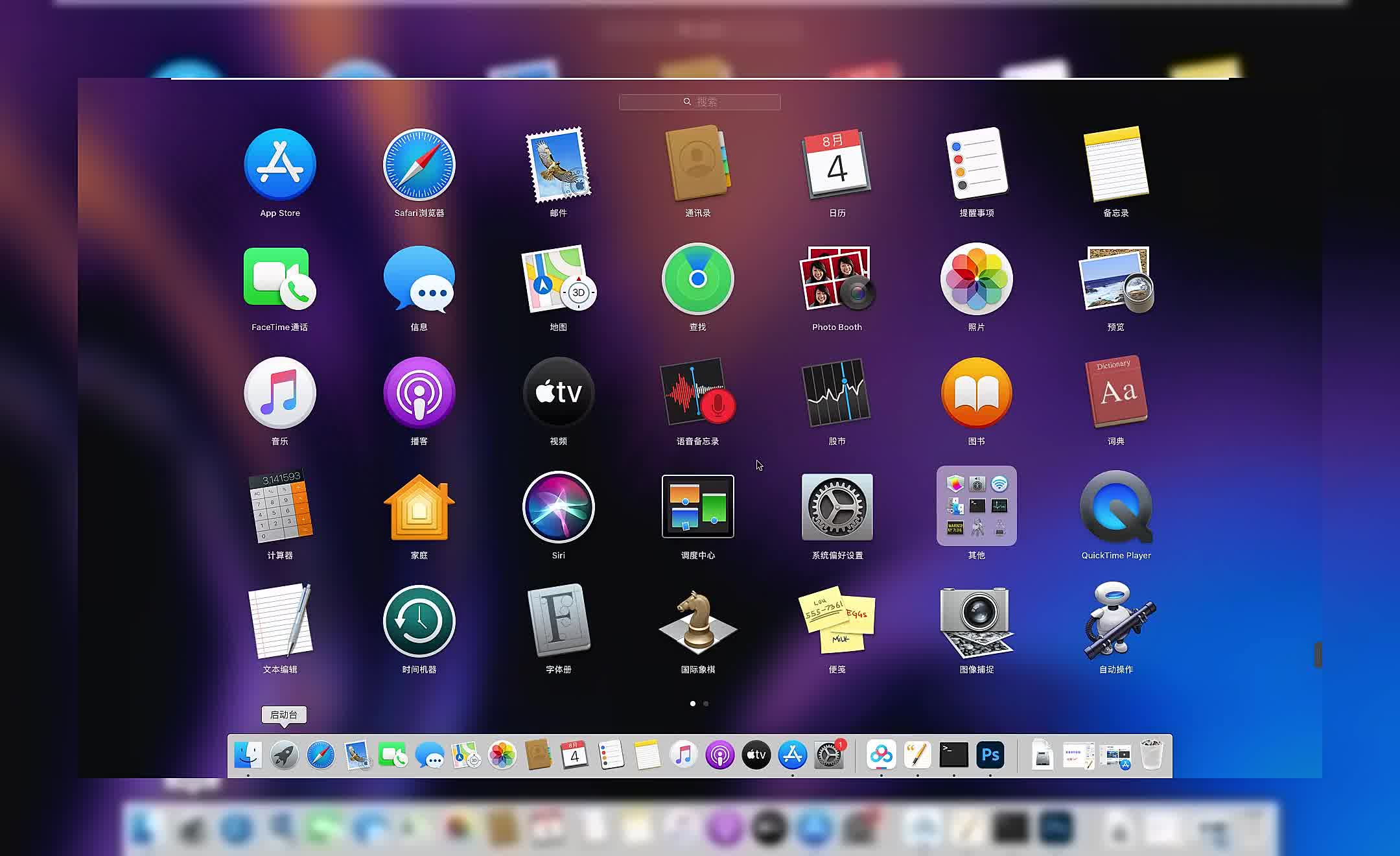Navigate to second Launchpad page
1400x856 pixels.
pyautogui.click(x=706, y=703)
